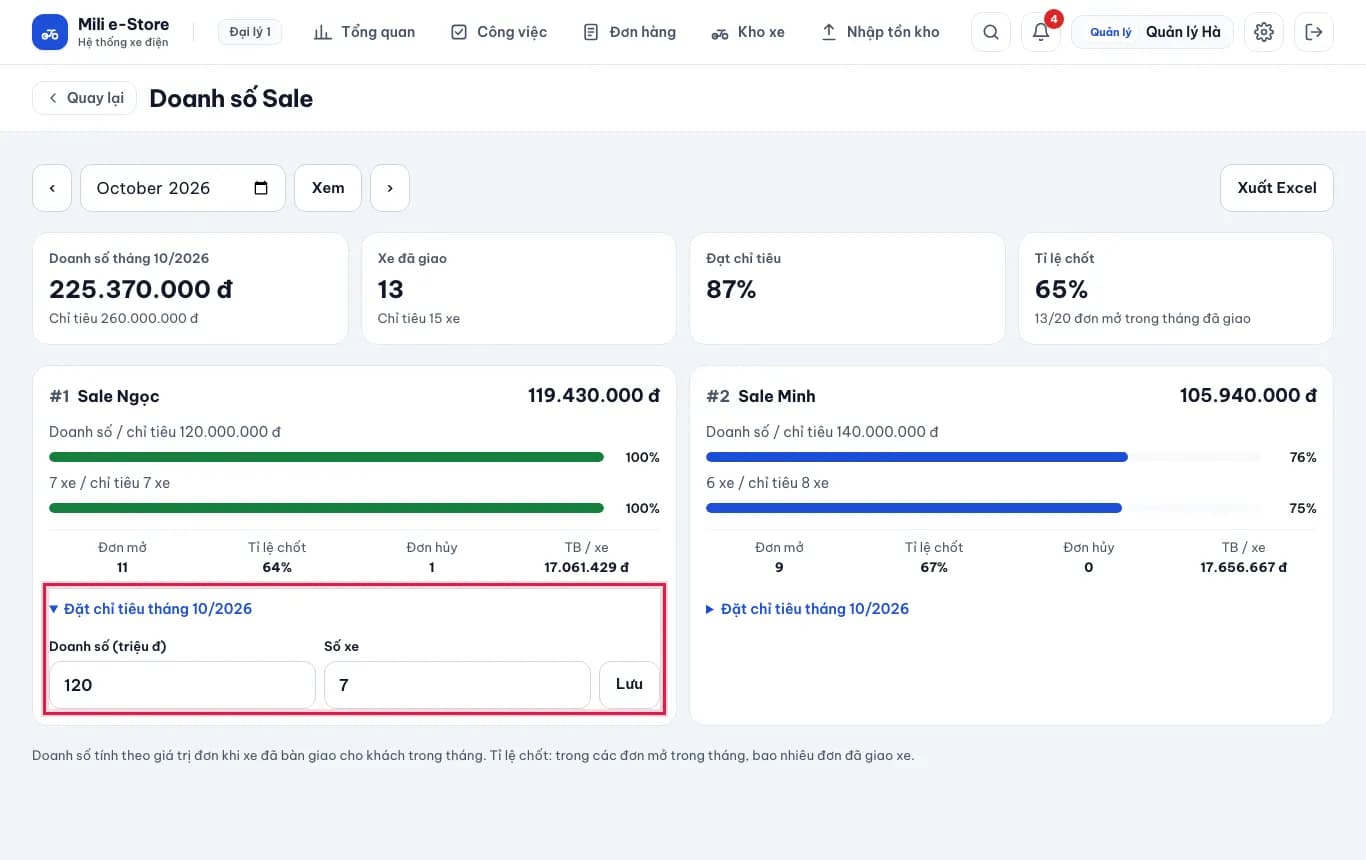Viewport: 1366px width, 860px height.
Task: Click Sale Minh 75% vehicle progress bar
Action: [983, 508]
